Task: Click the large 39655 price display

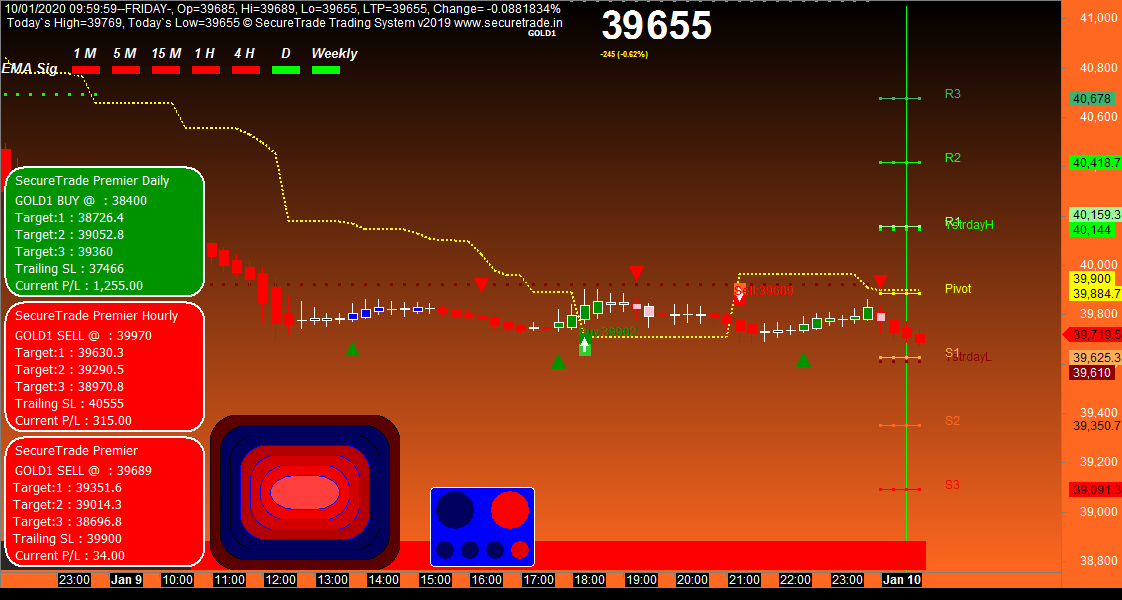Action: (x=656, y=26)
